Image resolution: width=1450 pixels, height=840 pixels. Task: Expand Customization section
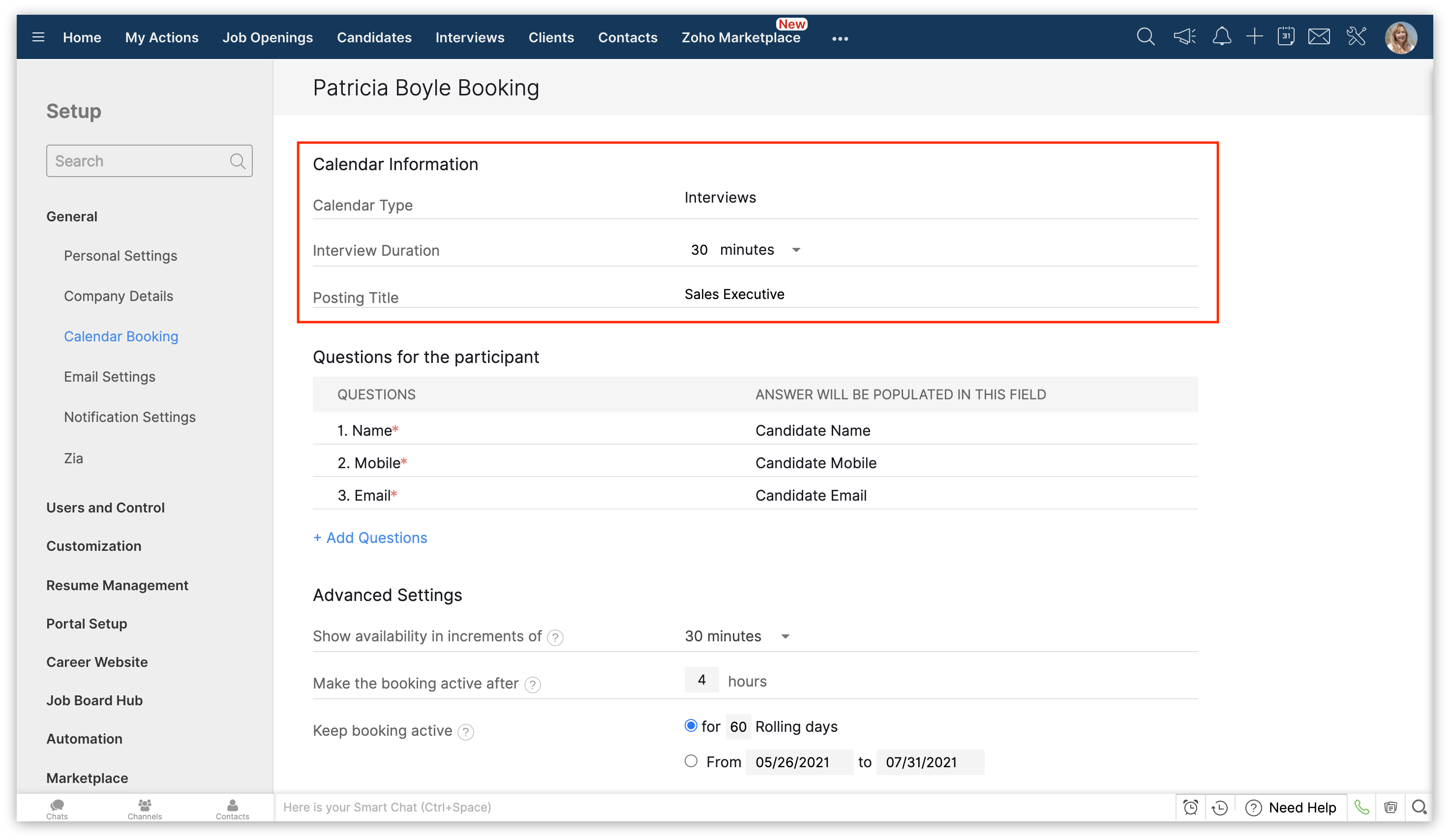[x=93, y=545]
